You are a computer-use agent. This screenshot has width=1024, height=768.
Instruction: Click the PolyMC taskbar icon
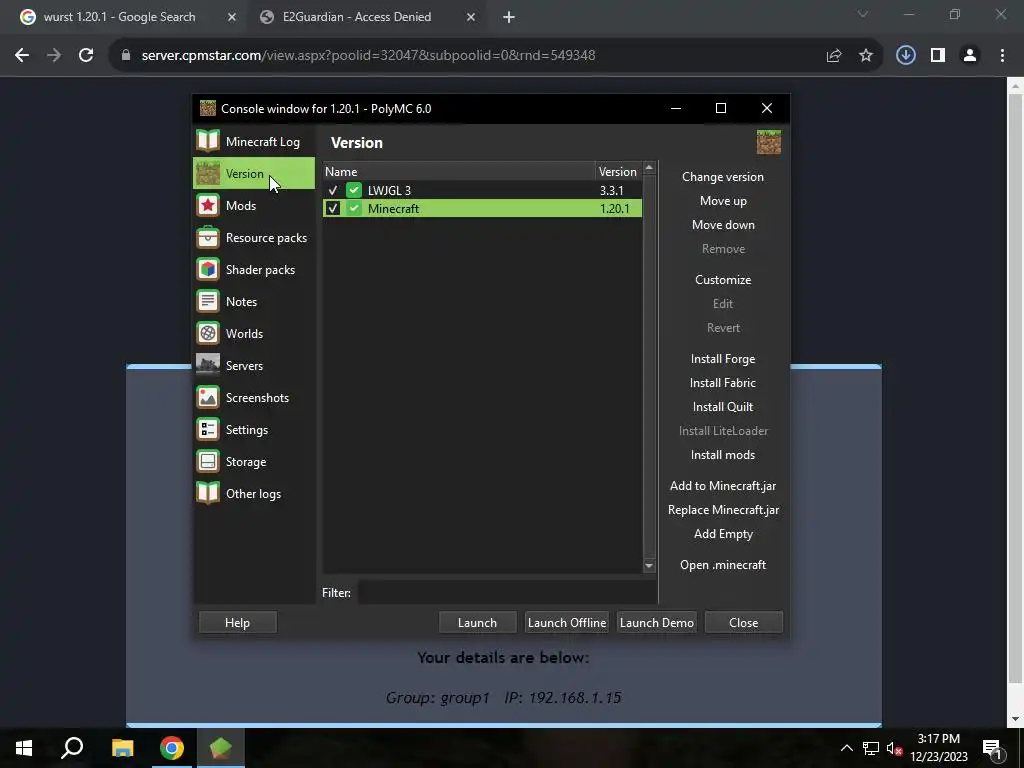click(x=221, y=748)
